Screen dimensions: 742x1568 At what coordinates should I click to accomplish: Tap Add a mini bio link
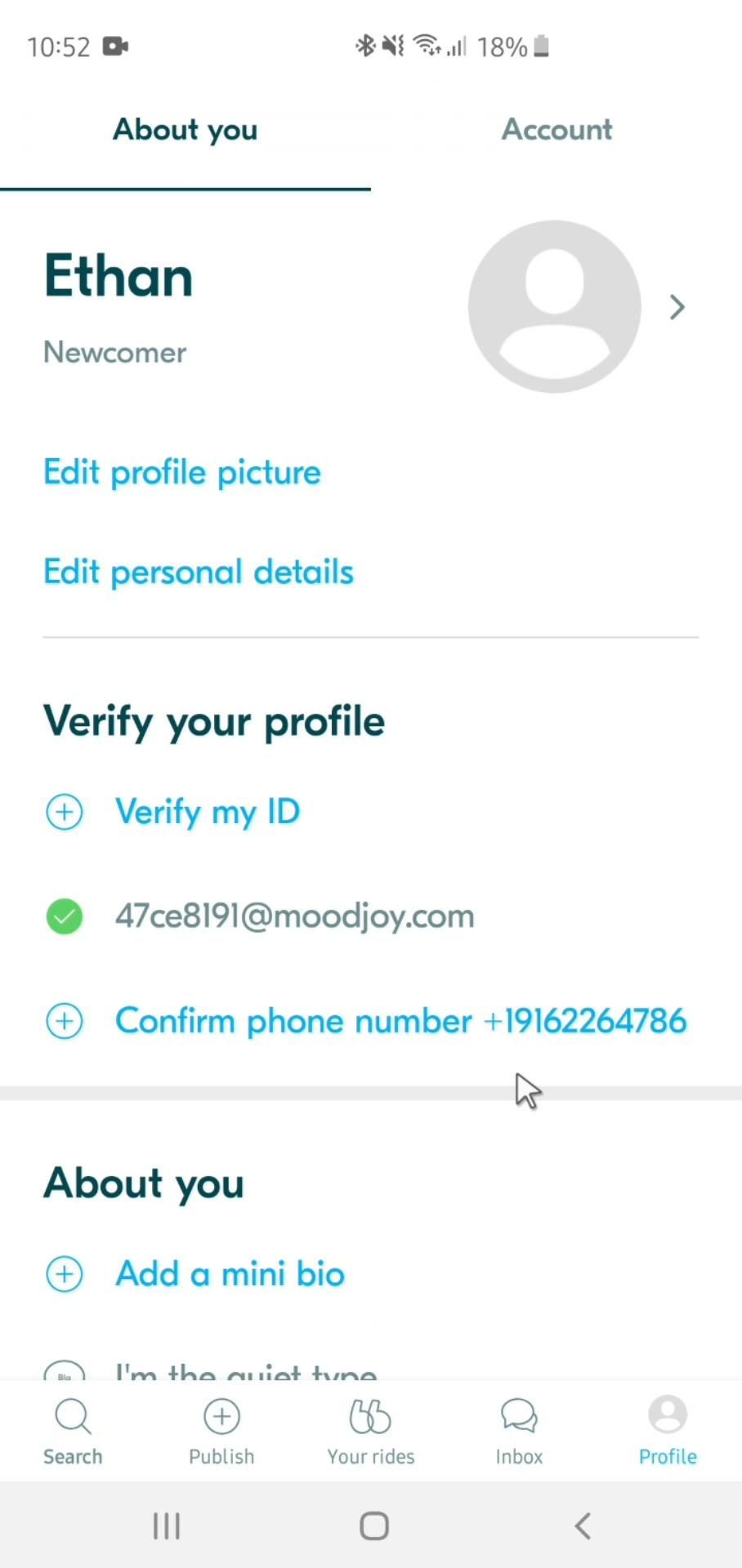click(230, 1274)
